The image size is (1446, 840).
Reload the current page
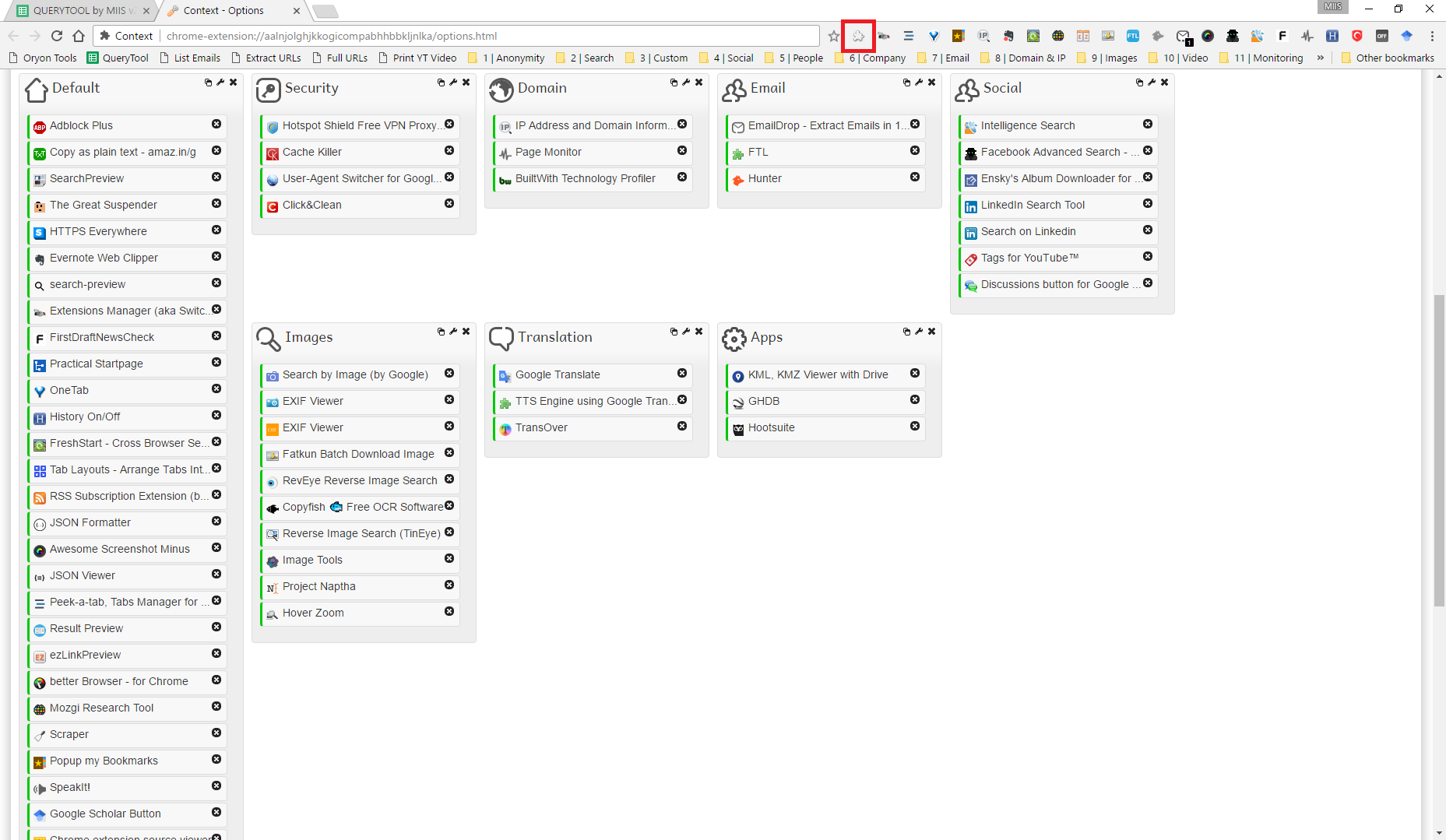click(57, 36)
